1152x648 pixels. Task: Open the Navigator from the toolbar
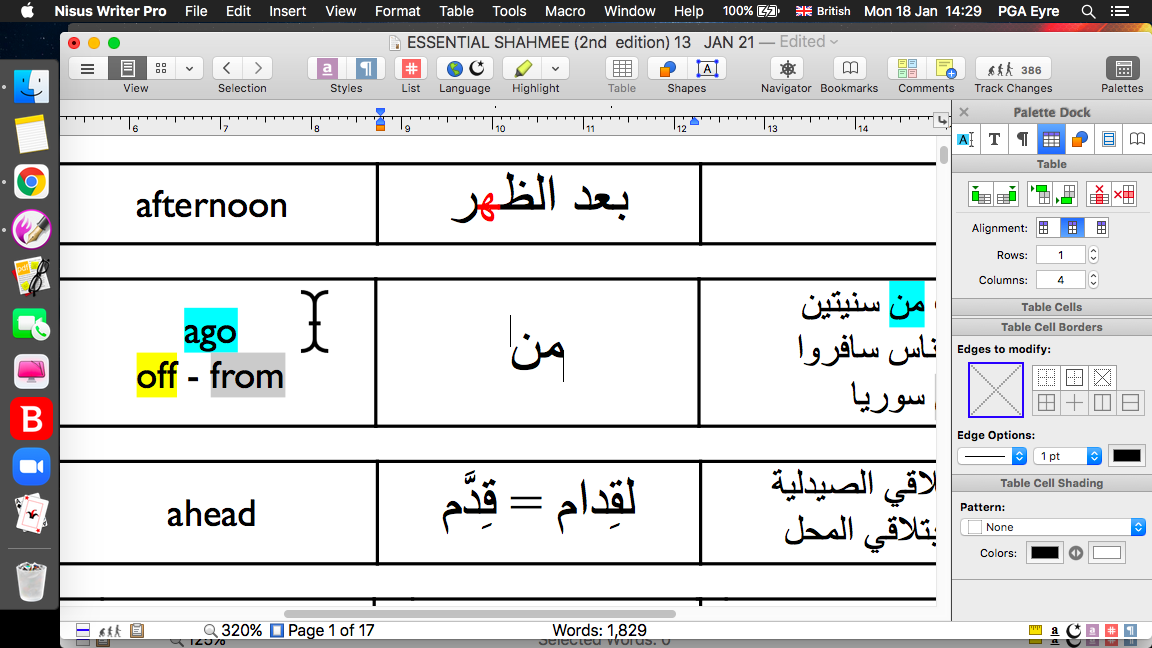(x=786, y=69)
